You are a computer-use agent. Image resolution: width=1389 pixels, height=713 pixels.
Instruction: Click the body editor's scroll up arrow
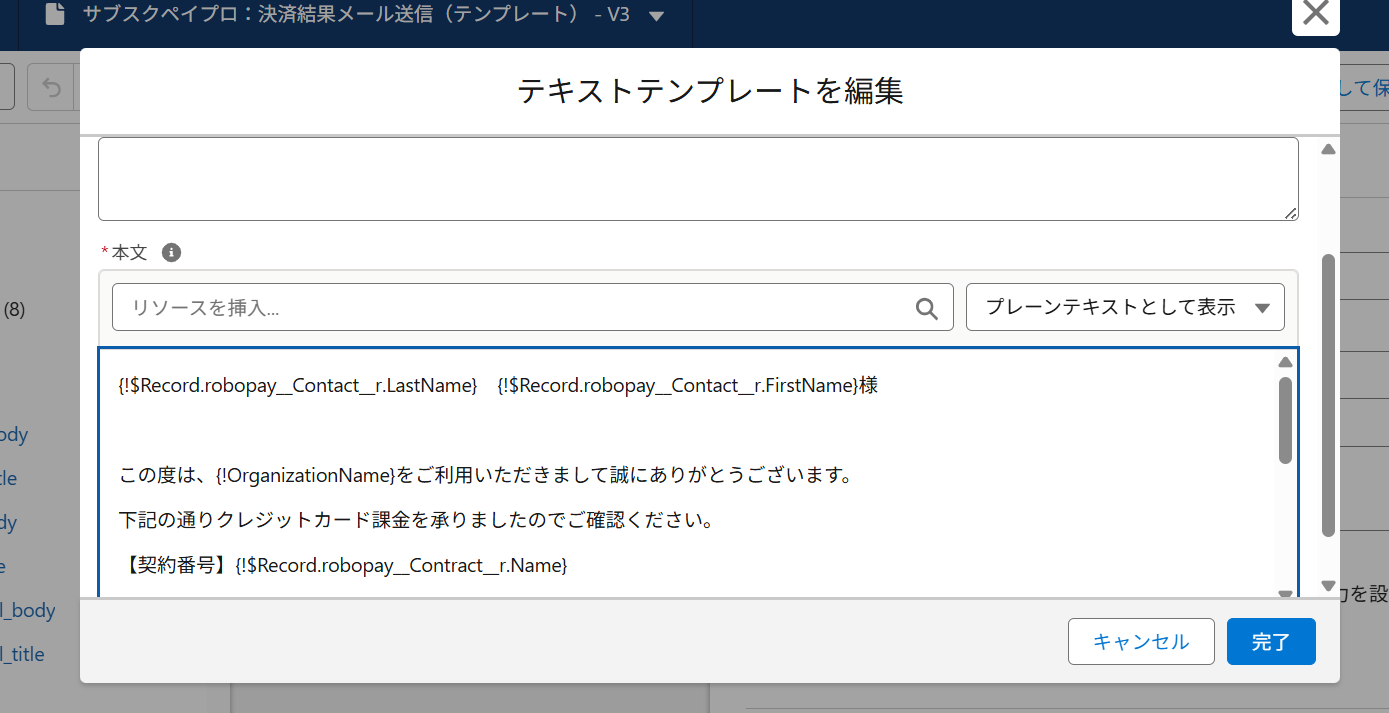(x=1285, y=362)
